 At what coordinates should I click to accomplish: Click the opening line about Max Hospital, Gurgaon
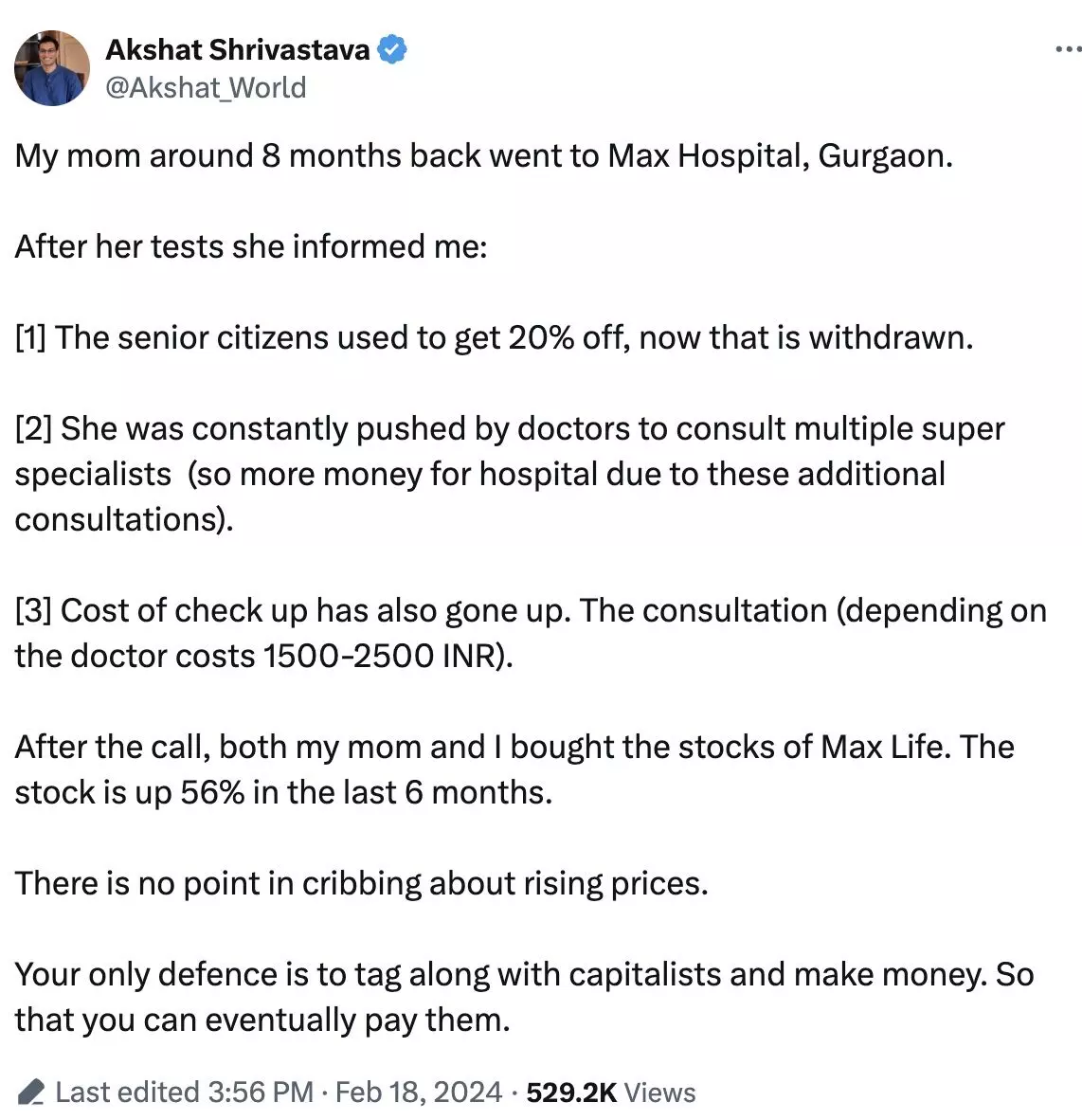(x=483, y=155)
